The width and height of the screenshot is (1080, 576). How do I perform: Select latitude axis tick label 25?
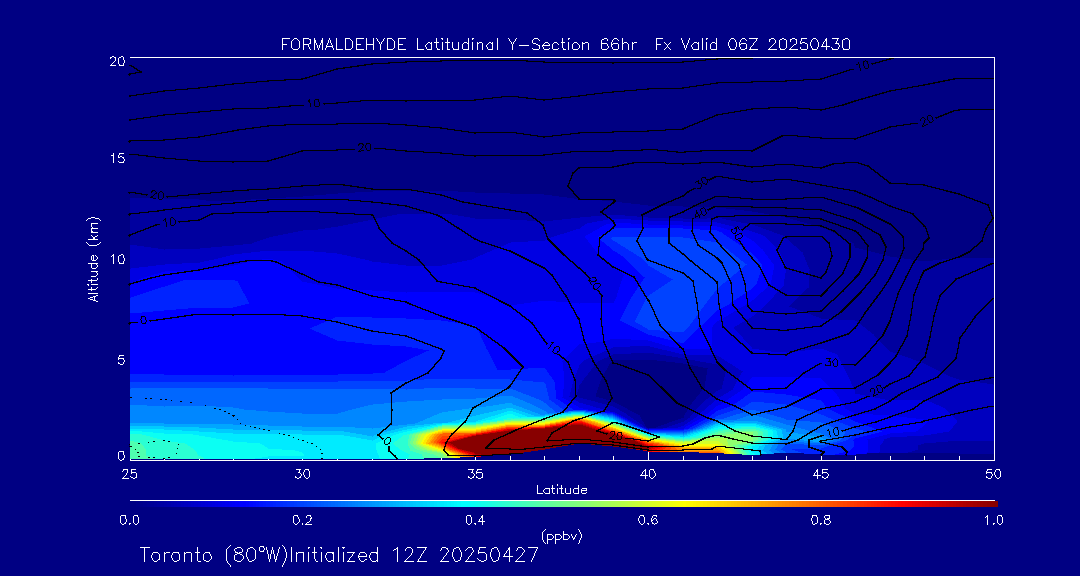click(129, 474)
